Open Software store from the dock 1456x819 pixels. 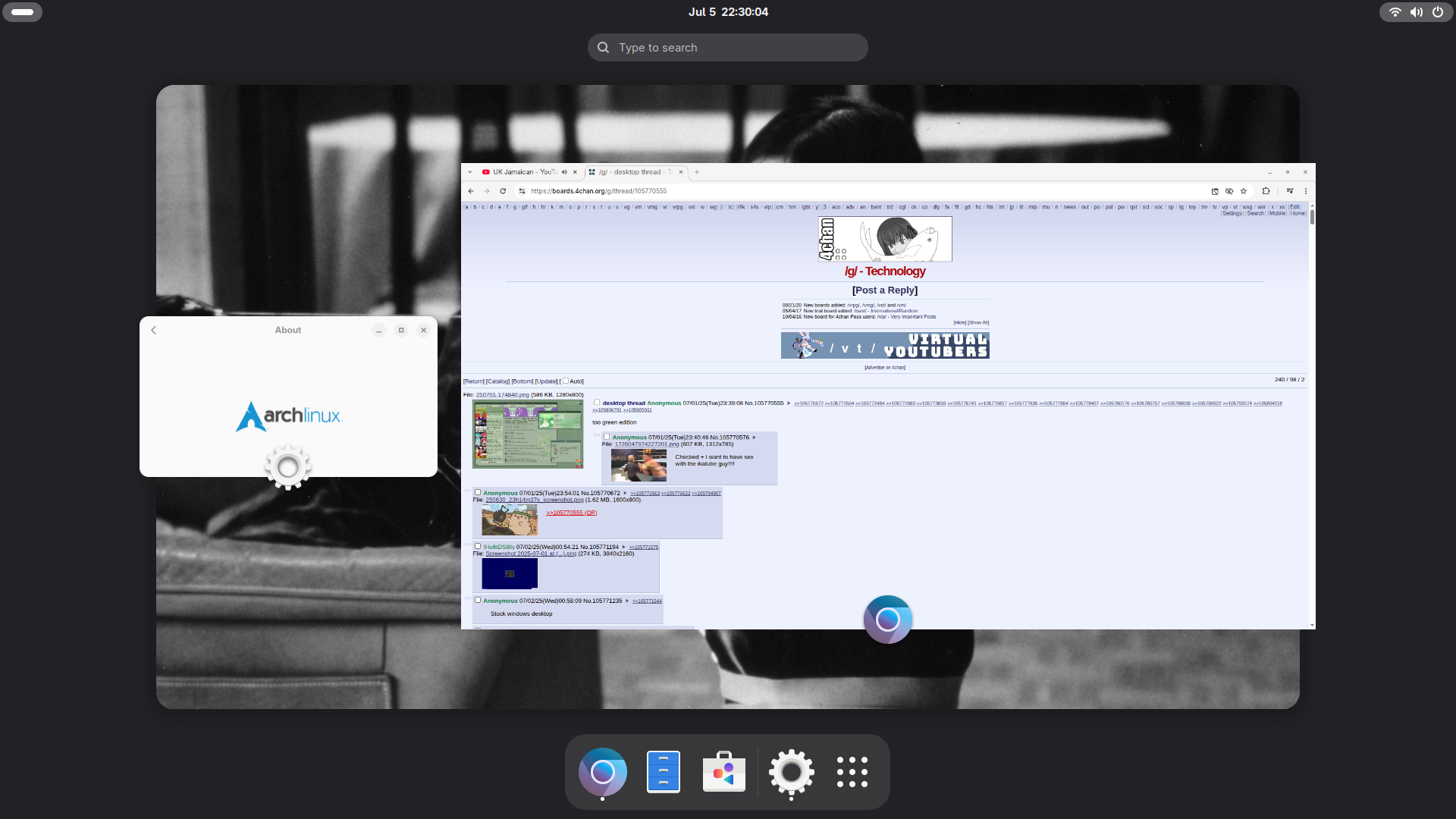point(724,772)
